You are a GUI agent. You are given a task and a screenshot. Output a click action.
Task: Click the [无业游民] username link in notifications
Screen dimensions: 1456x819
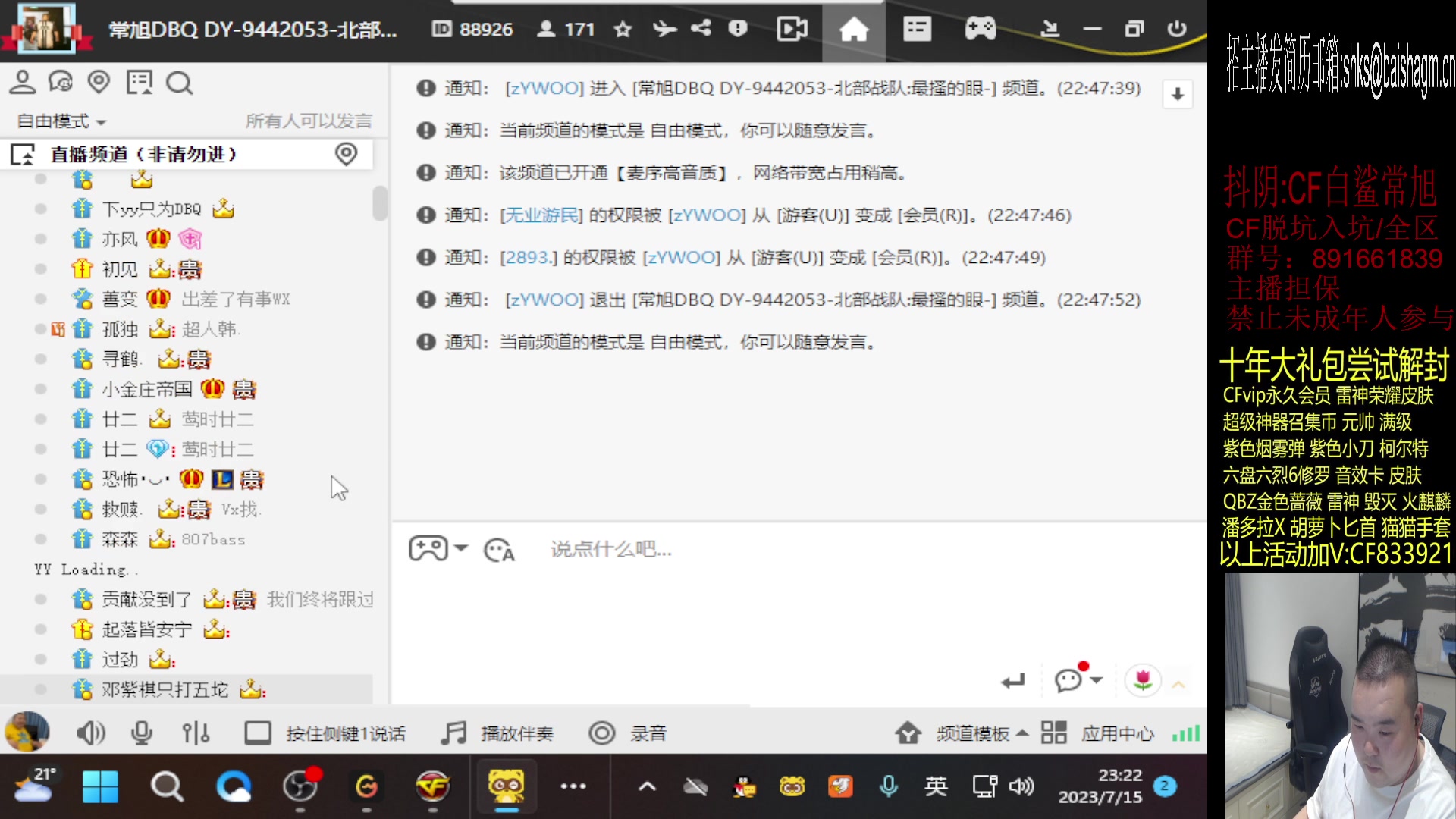coord(540,215)
